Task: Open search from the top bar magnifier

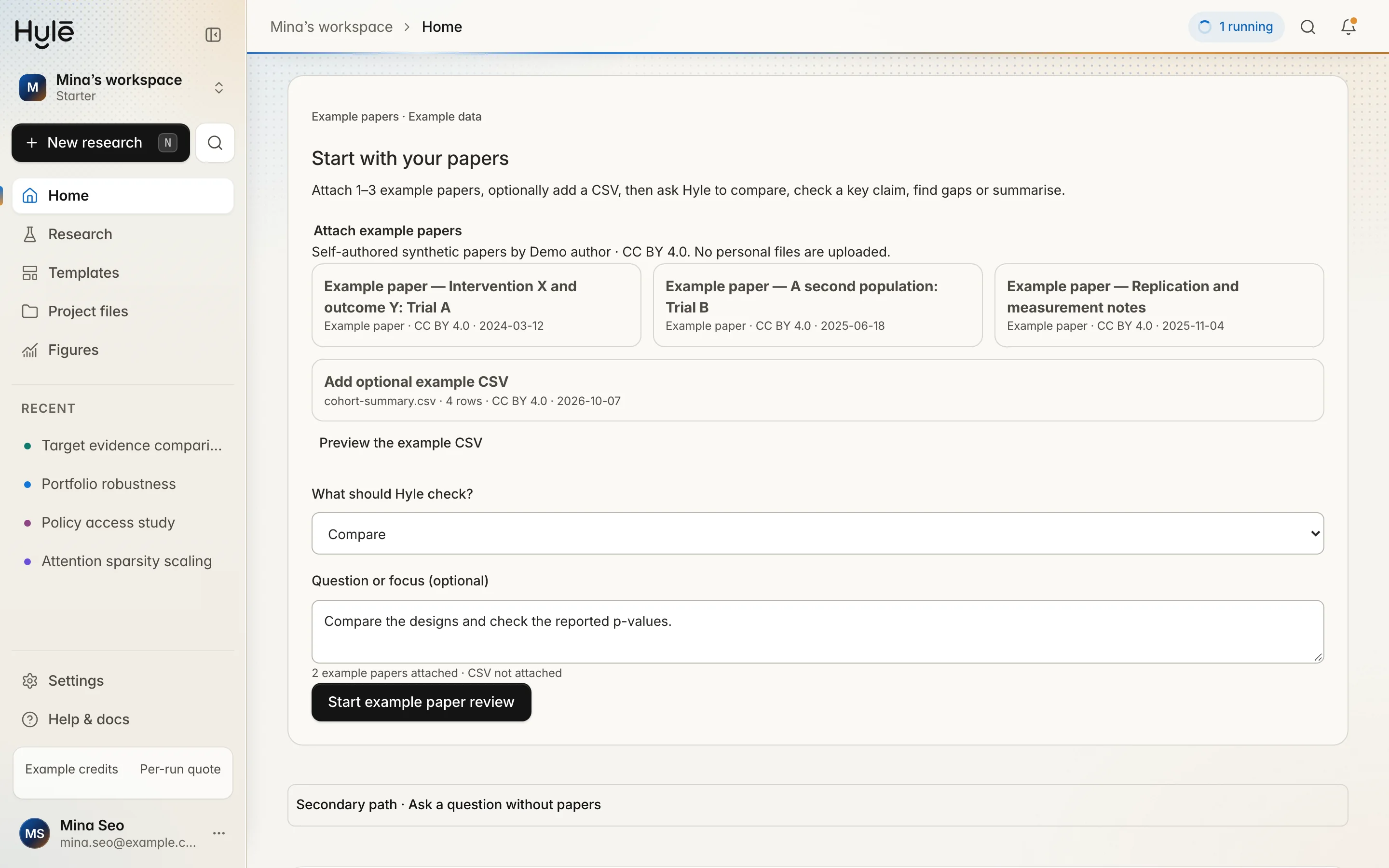Action: [x=1307, y=27]
